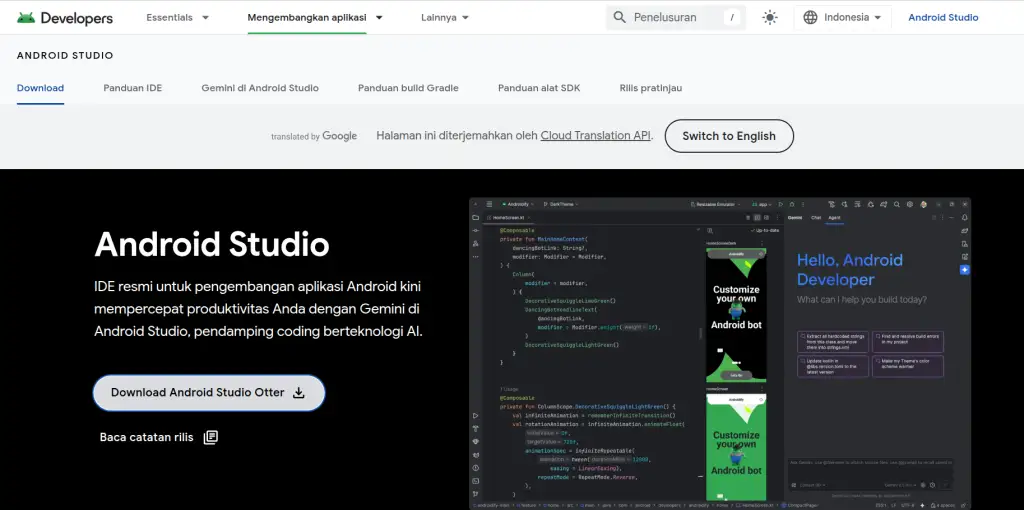Click the magnifier icon in the IDE screenshot toolbar
Viewport: 1024px width, 510px height.
pyautogui.click(x=897, y=204)
